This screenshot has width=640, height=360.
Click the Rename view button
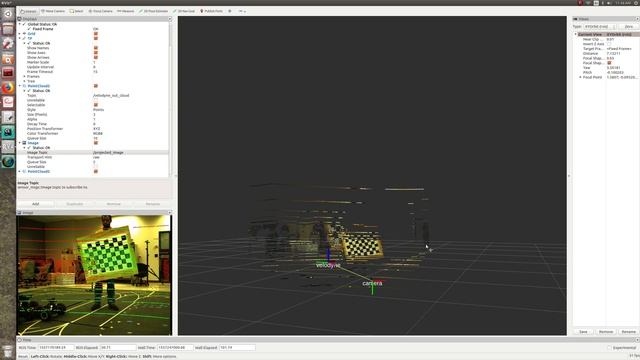pos(629,332)
